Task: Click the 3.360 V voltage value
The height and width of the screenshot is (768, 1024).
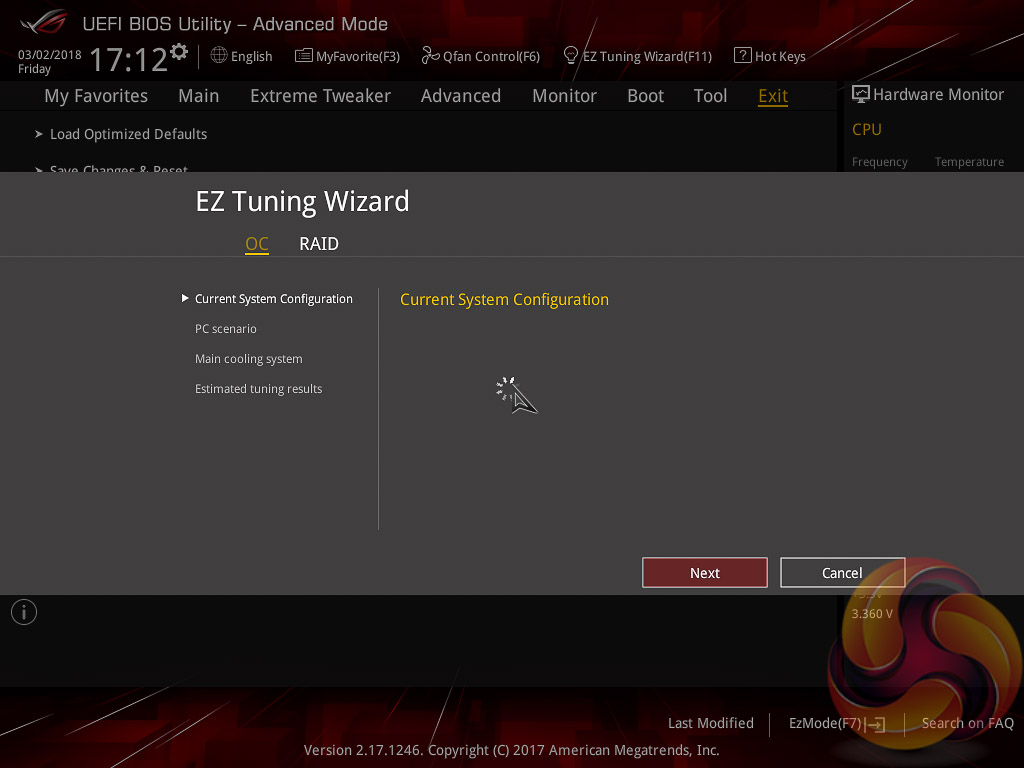Action: [x=872, y=614]
